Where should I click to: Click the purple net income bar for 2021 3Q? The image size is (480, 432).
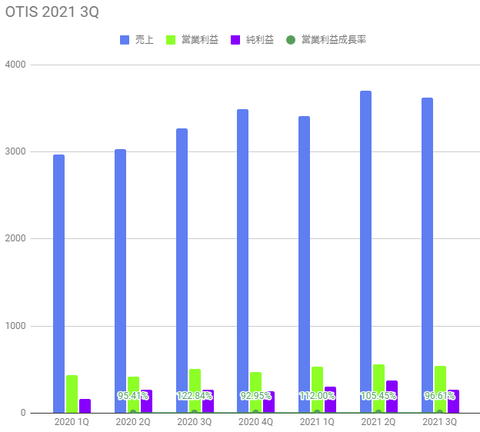(x=453, y=401)
